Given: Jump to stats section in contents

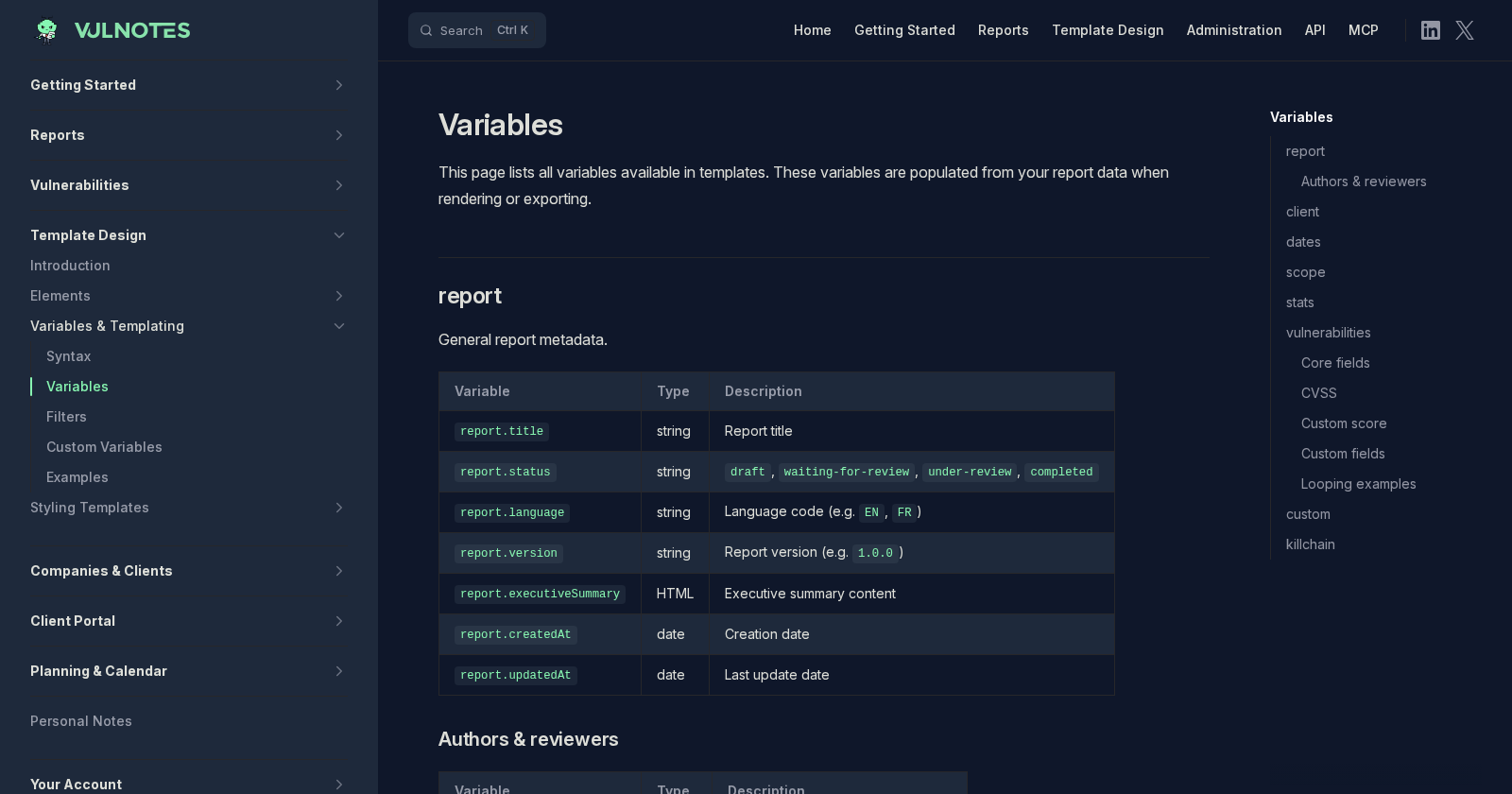Looking at the screenshot, I should [1300, 302].
